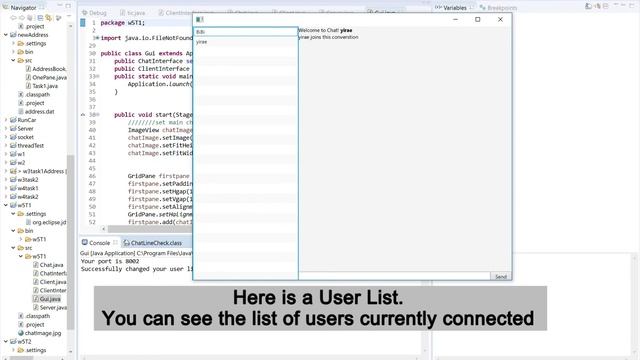Click the w5T2 project icon
The width and height of the screenshot is (640, 360).
13,342
